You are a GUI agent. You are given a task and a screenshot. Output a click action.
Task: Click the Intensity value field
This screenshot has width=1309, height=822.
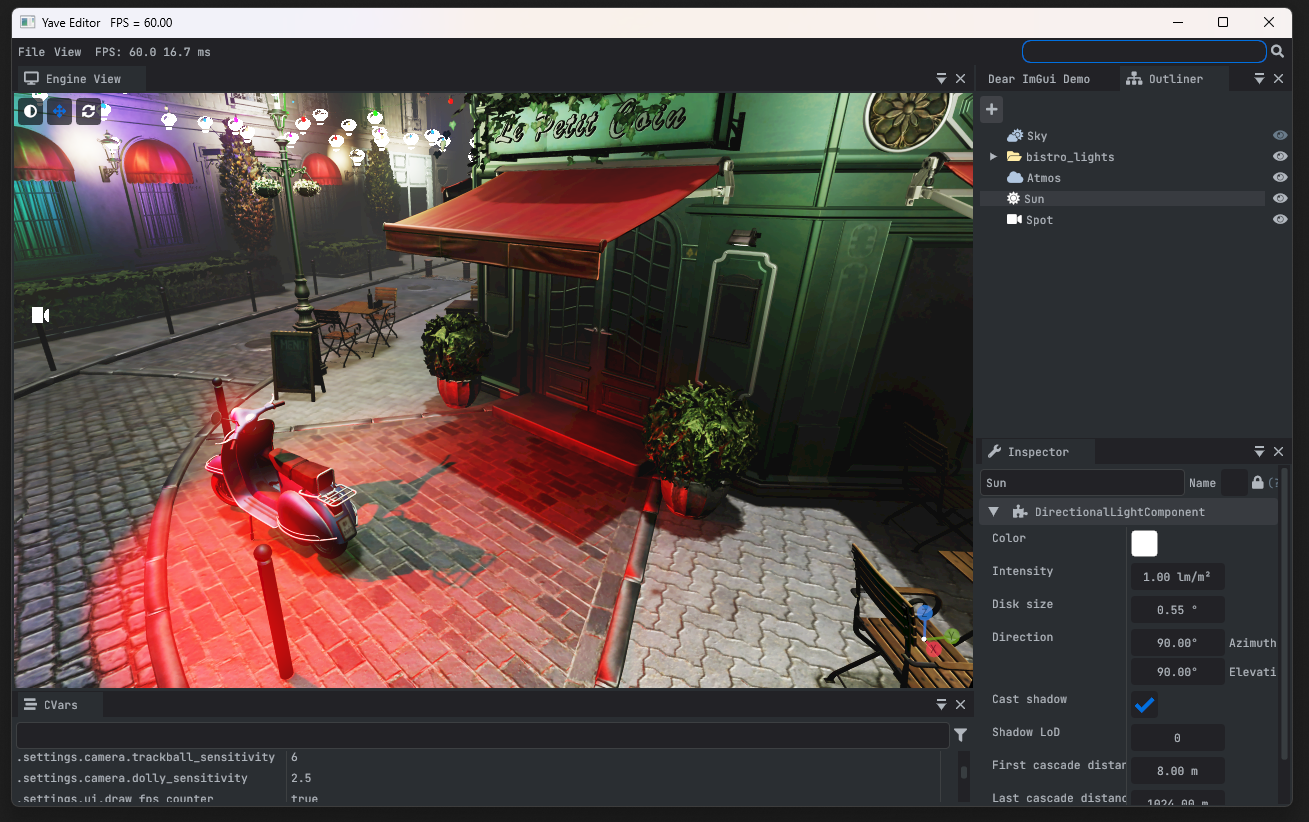pyautogui.click(x=1177, y=577)
